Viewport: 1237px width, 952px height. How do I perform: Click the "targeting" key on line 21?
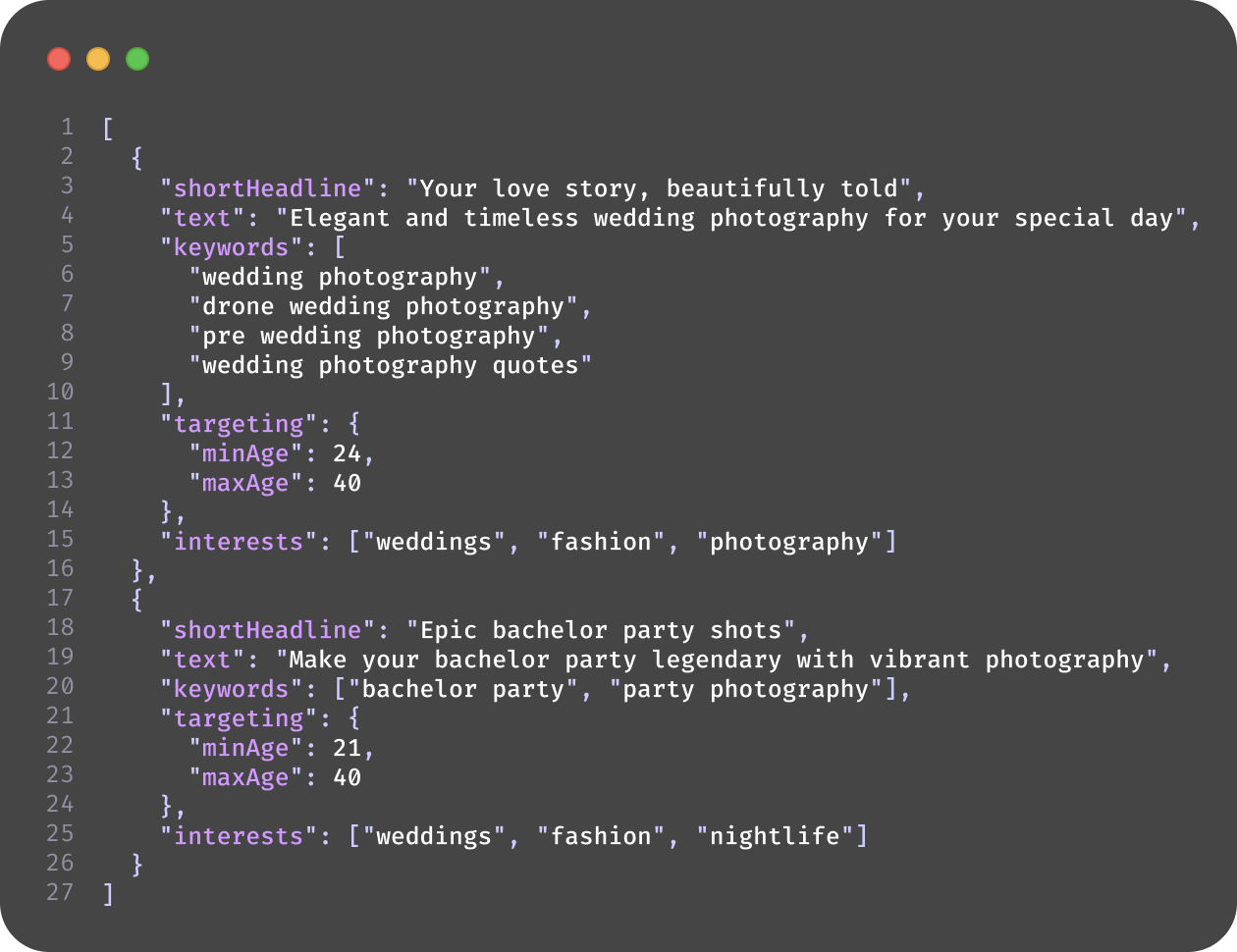(239, 718)
